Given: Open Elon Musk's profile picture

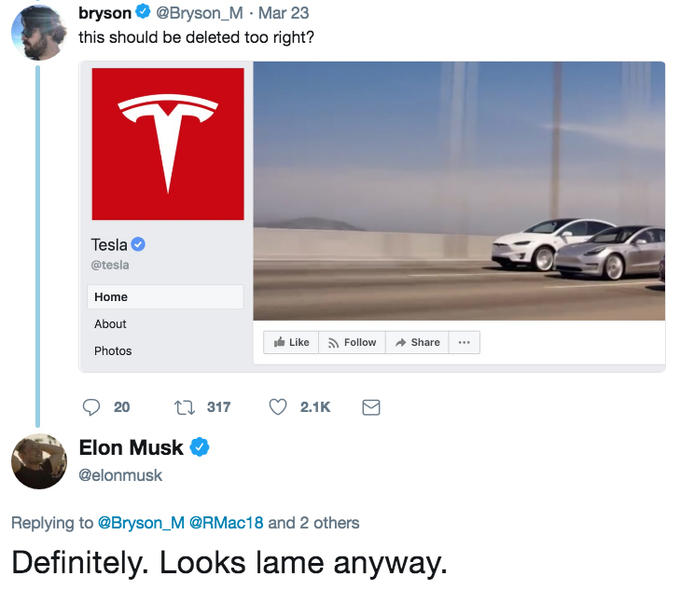Looking at the screenshot, I should 39,461.
